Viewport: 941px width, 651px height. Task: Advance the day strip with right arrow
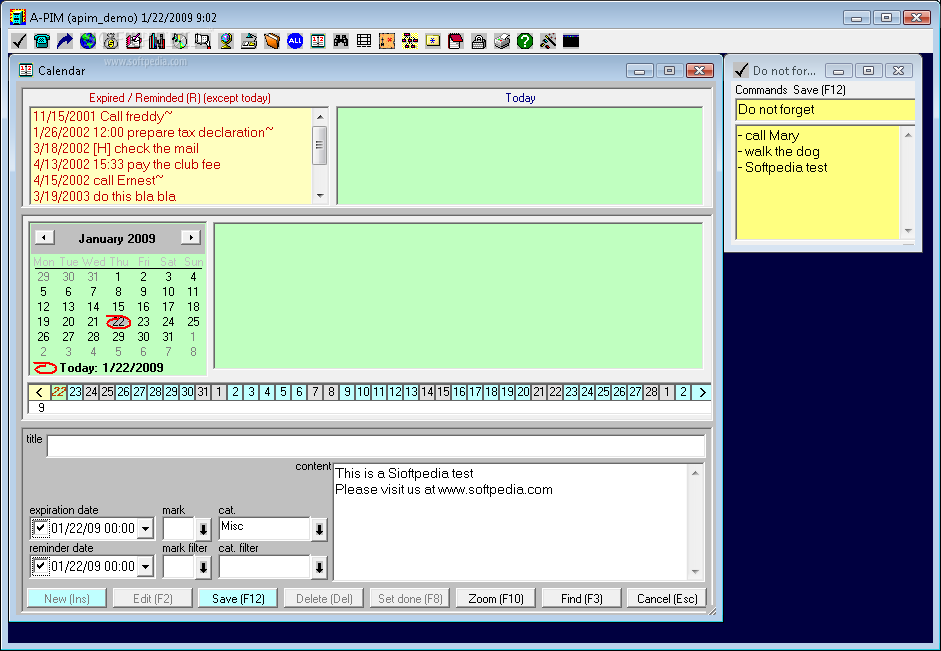702,392
